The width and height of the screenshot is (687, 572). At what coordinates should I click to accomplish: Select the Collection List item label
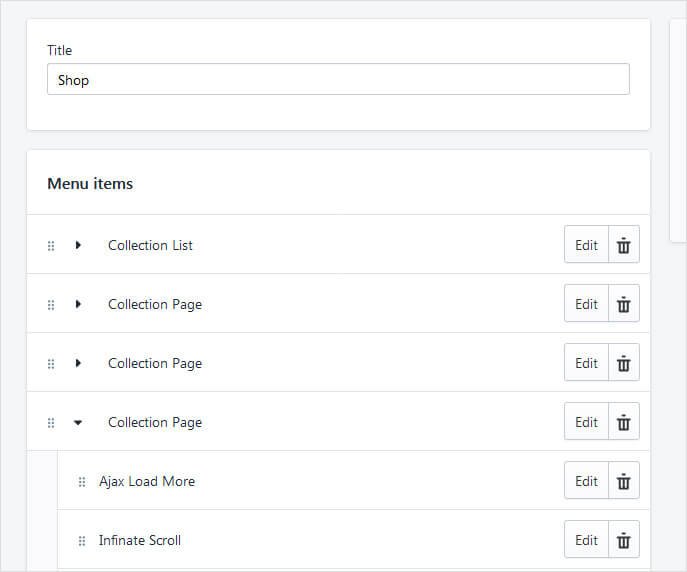(x=150, y=245)
